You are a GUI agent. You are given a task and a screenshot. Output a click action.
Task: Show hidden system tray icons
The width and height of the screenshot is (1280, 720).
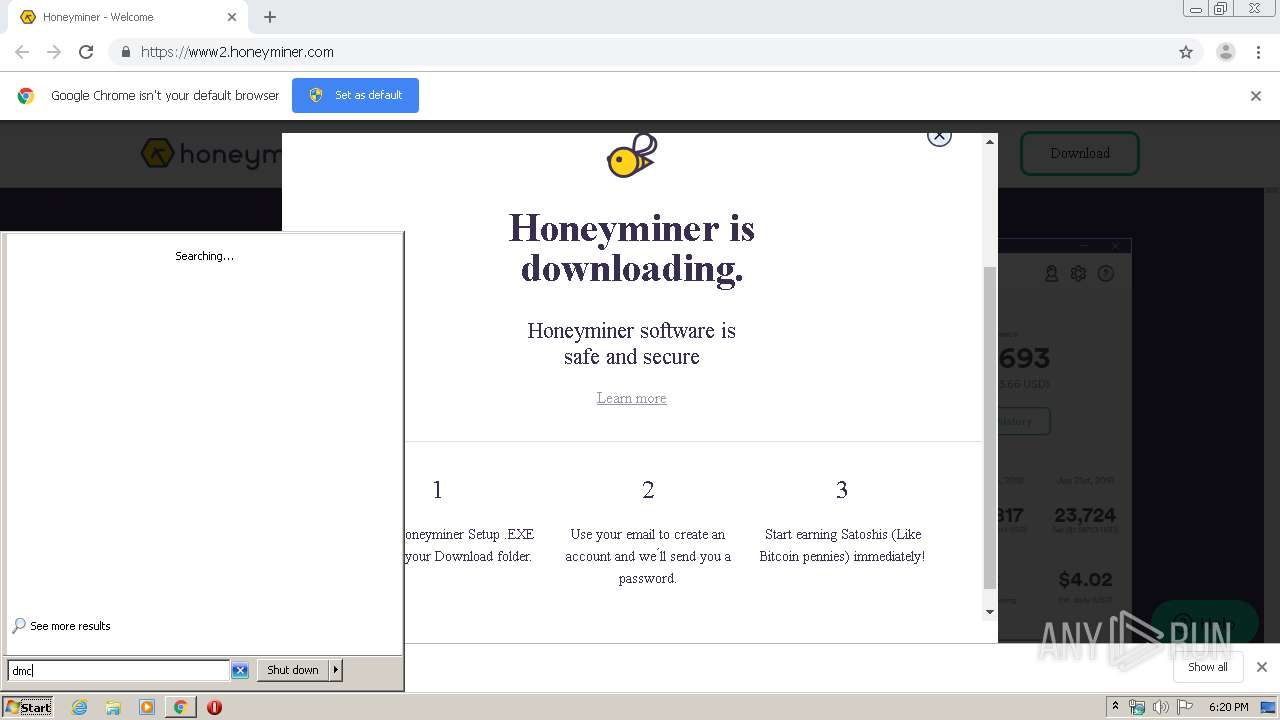point(1115,707)
